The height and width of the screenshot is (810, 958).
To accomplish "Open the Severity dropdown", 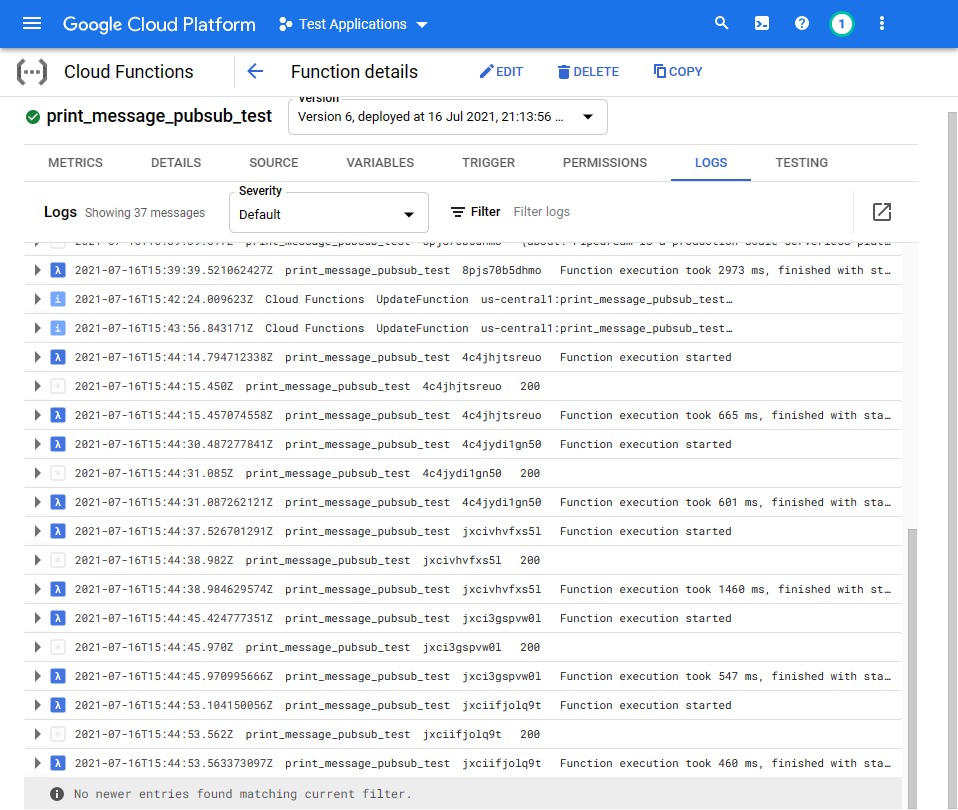I will tap(328, 212).
